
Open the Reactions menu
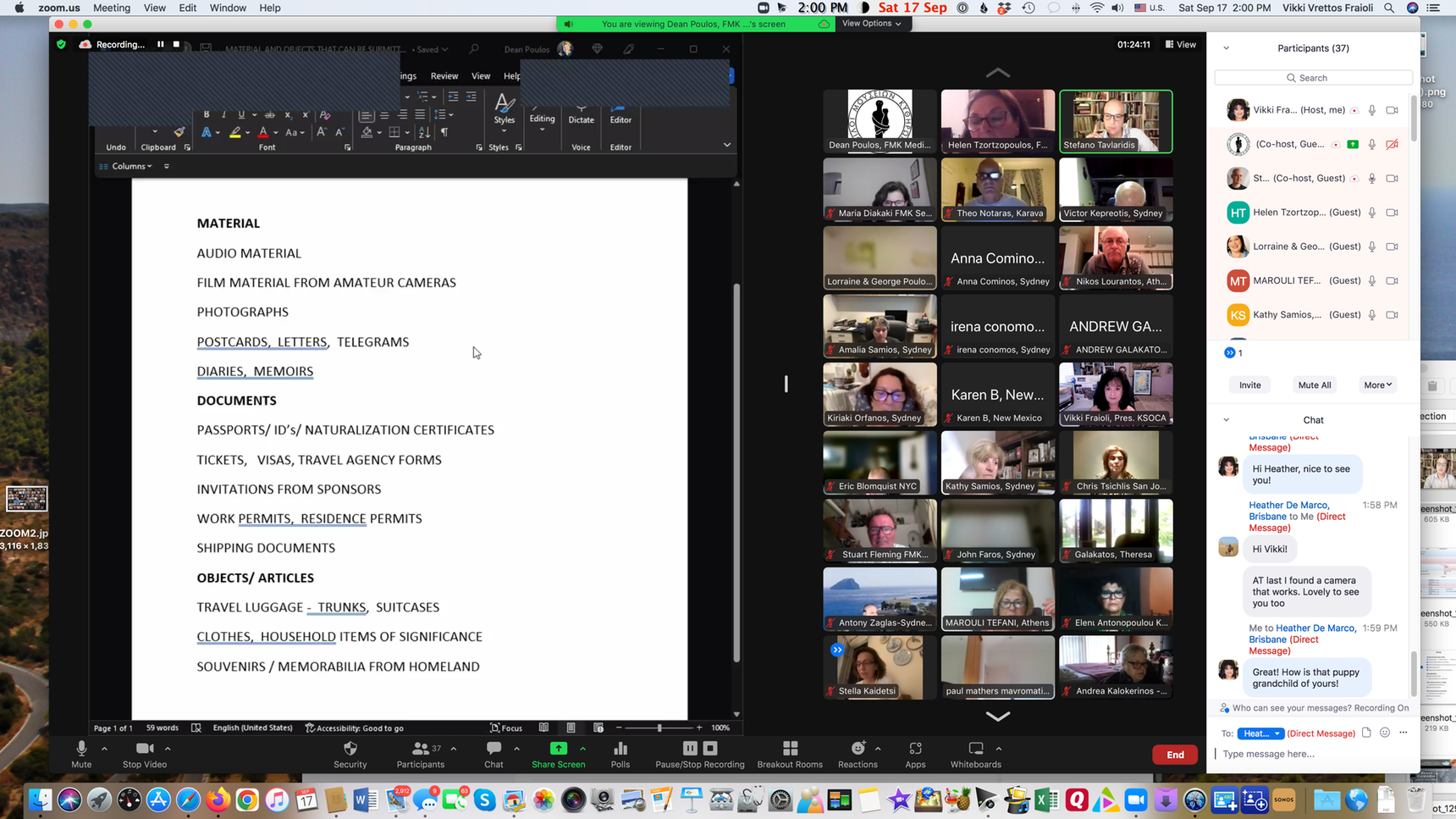point(858,749)
